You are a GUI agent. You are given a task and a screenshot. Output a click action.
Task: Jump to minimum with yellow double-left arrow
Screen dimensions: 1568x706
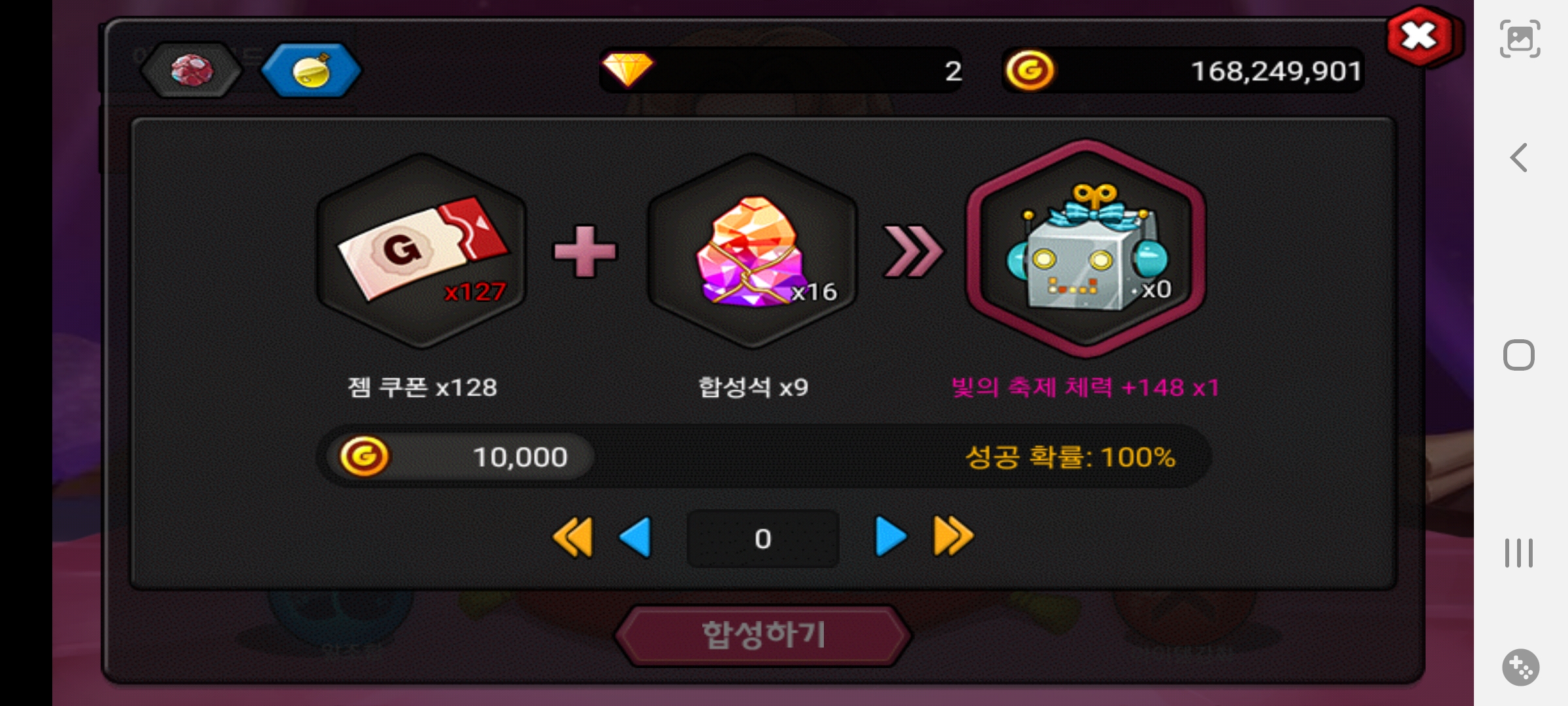tap(573, 537)
